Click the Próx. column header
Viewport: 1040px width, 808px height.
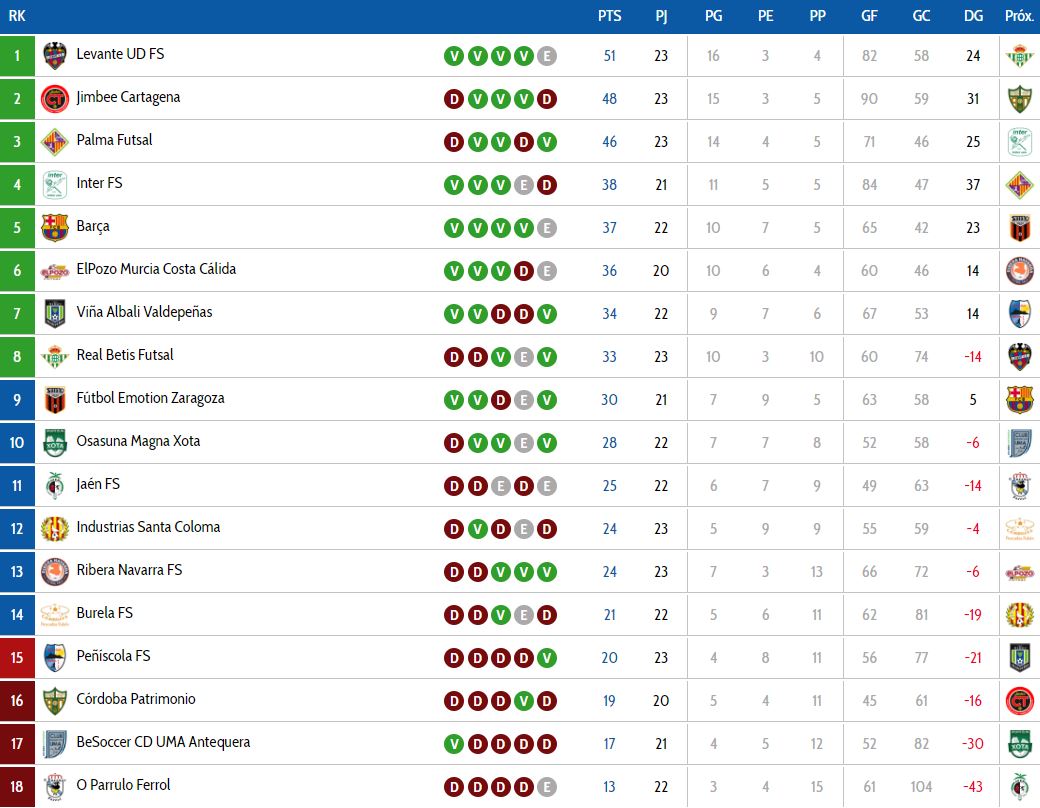[x=1019, y=16]
